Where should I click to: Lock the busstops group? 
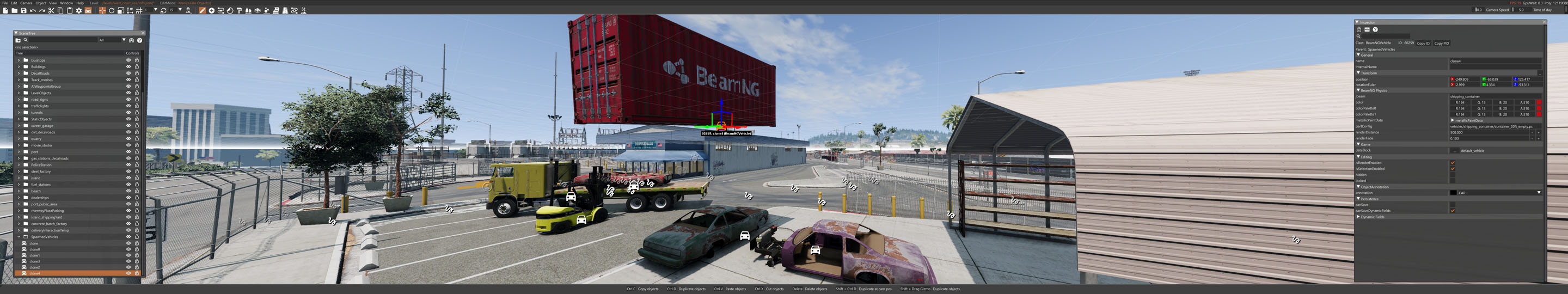tap(137, 60)
